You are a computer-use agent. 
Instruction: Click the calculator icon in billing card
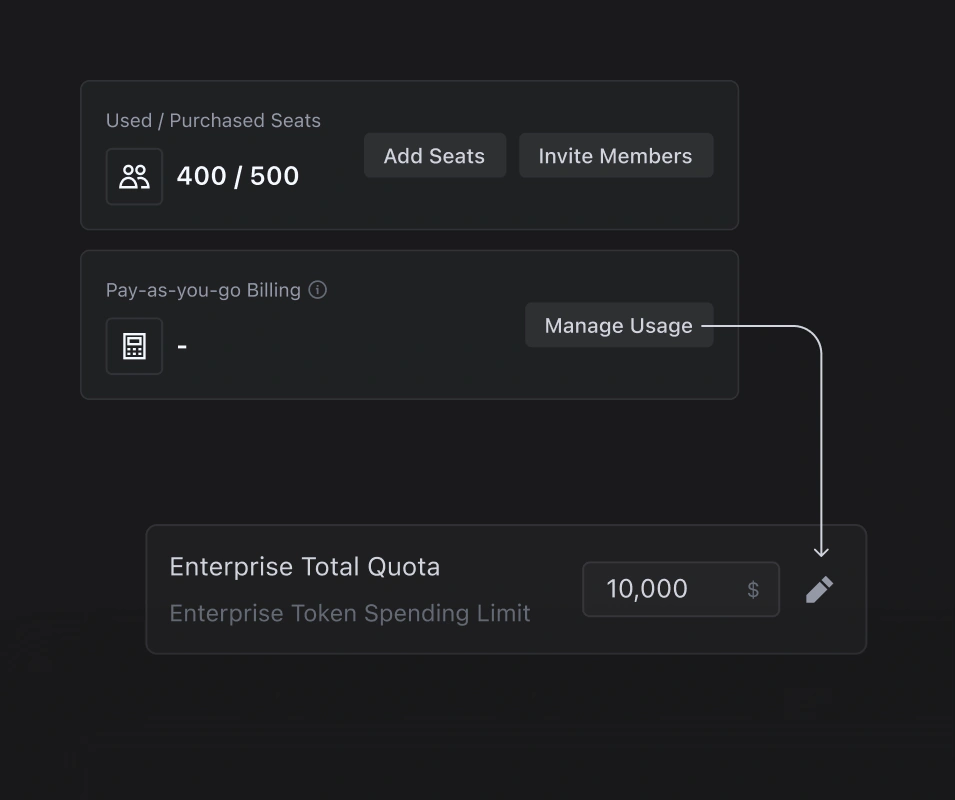click(x=134, y=346)
